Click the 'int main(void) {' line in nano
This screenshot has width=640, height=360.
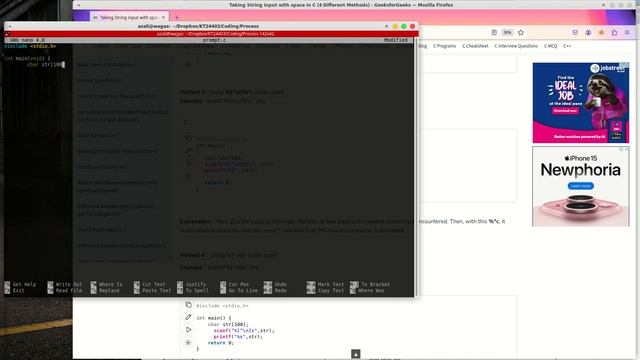(27, 58)
